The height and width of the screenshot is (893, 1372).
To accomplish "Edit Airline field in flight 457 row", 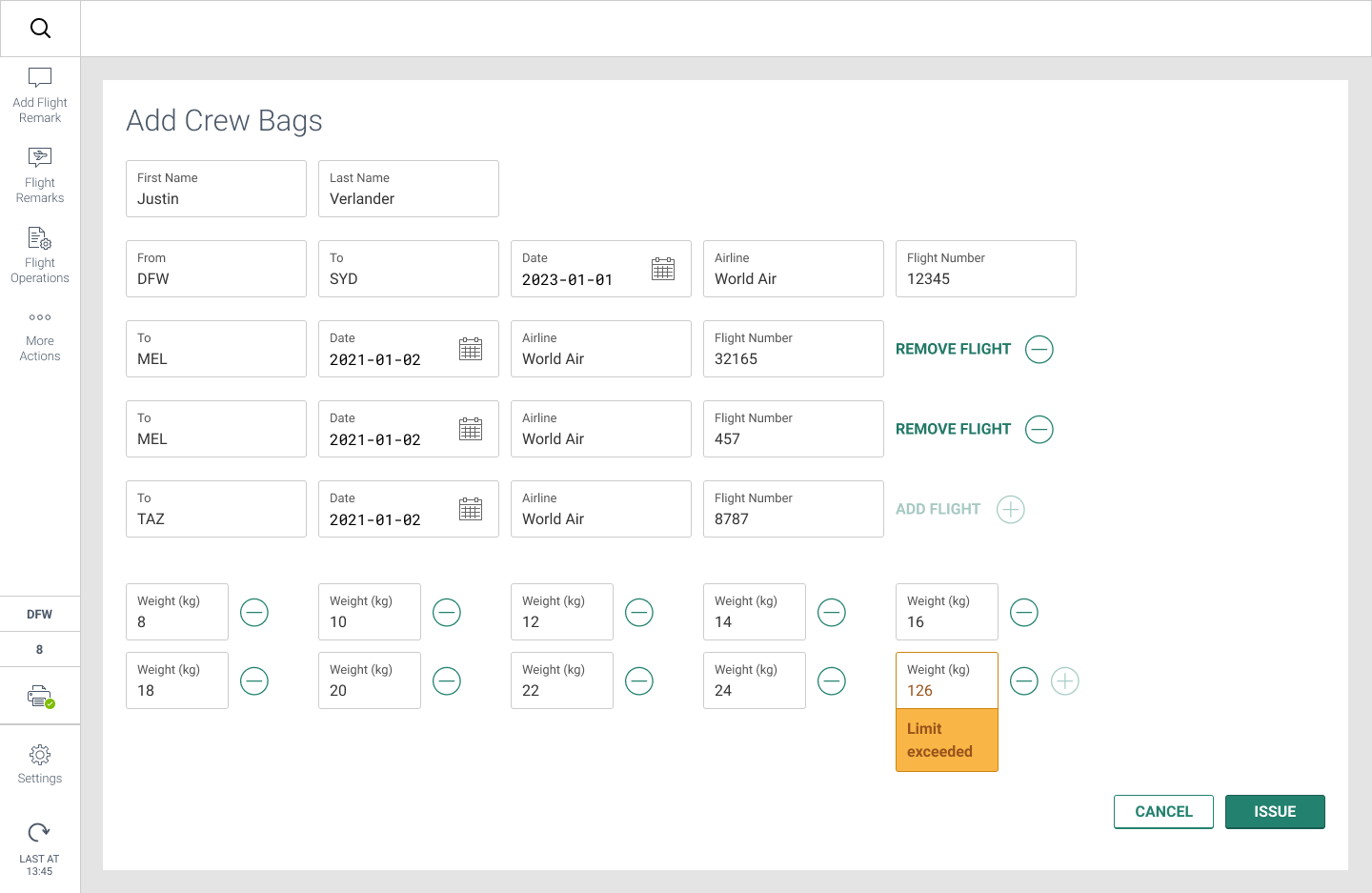I will [601, 429].
